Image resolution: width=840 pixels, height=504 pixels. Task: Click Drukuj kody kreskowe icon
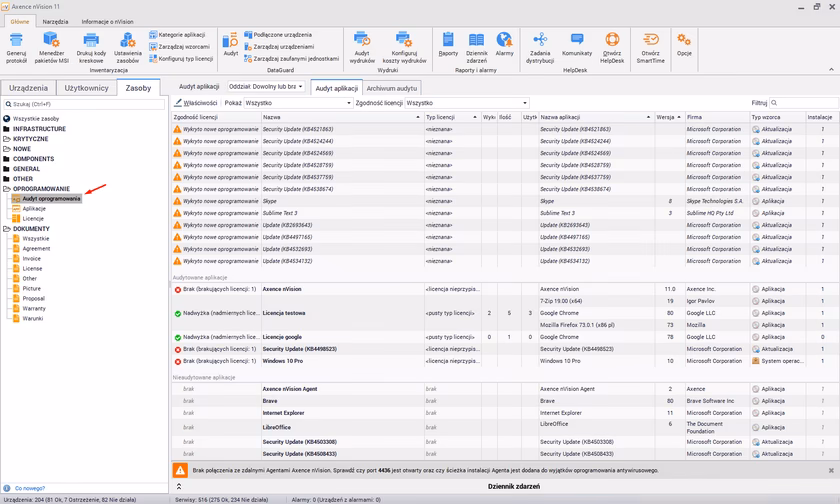pos(90,41)
